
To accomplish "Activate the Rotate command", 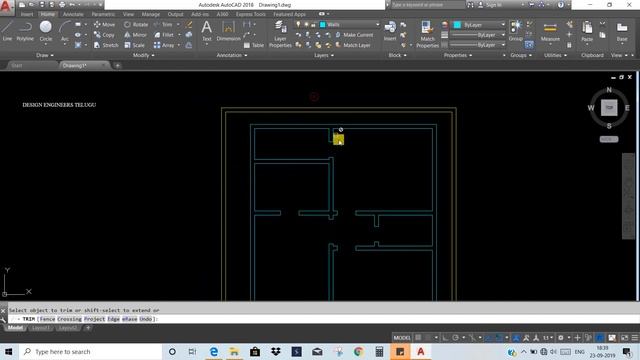I will click(136, 24).
